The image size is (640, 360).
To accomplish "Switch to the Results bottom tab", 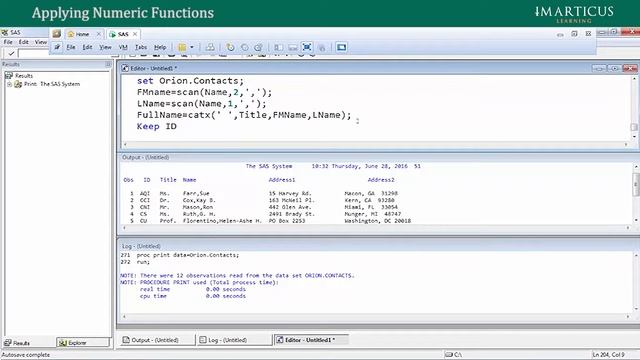I will (x=17, y=343).
